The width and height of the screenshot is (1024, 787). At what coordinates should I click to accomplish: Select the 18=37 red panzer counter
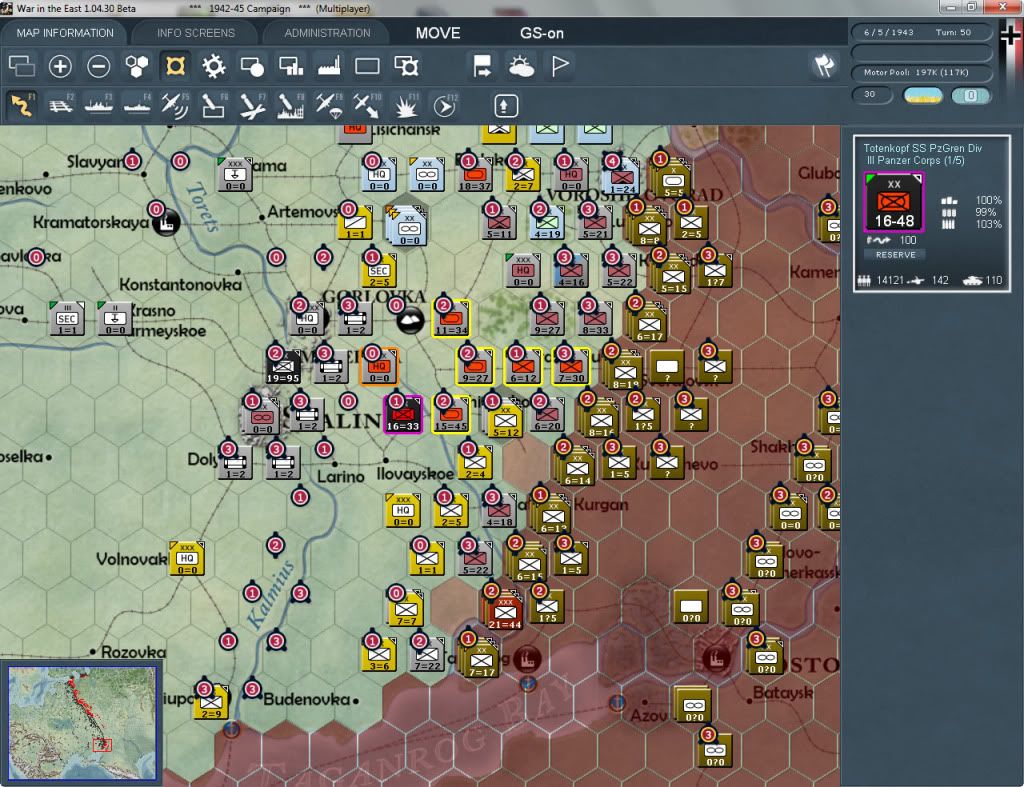(x=475, y=174)
